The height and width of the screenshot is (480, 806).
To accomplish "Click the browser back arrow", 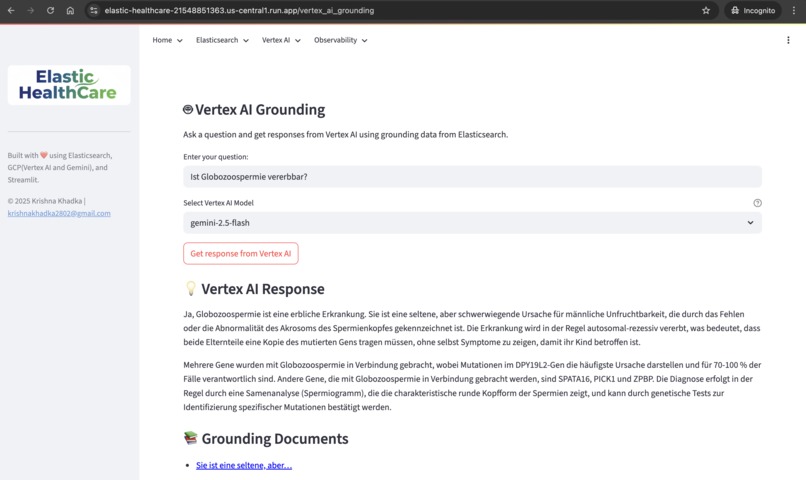I will 11,10.
